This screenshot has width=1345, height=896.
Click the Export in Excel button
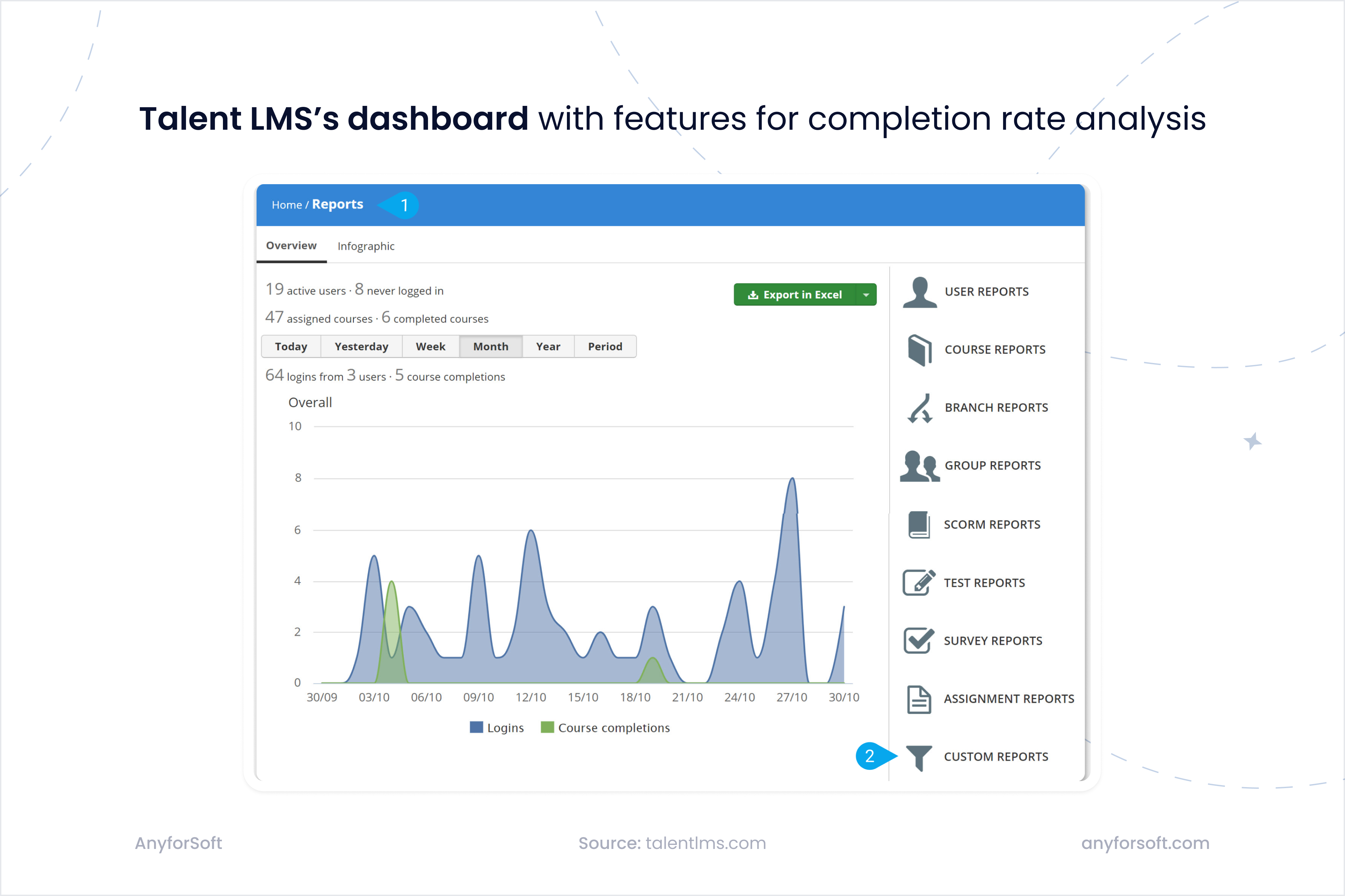(x=795, y=295)
